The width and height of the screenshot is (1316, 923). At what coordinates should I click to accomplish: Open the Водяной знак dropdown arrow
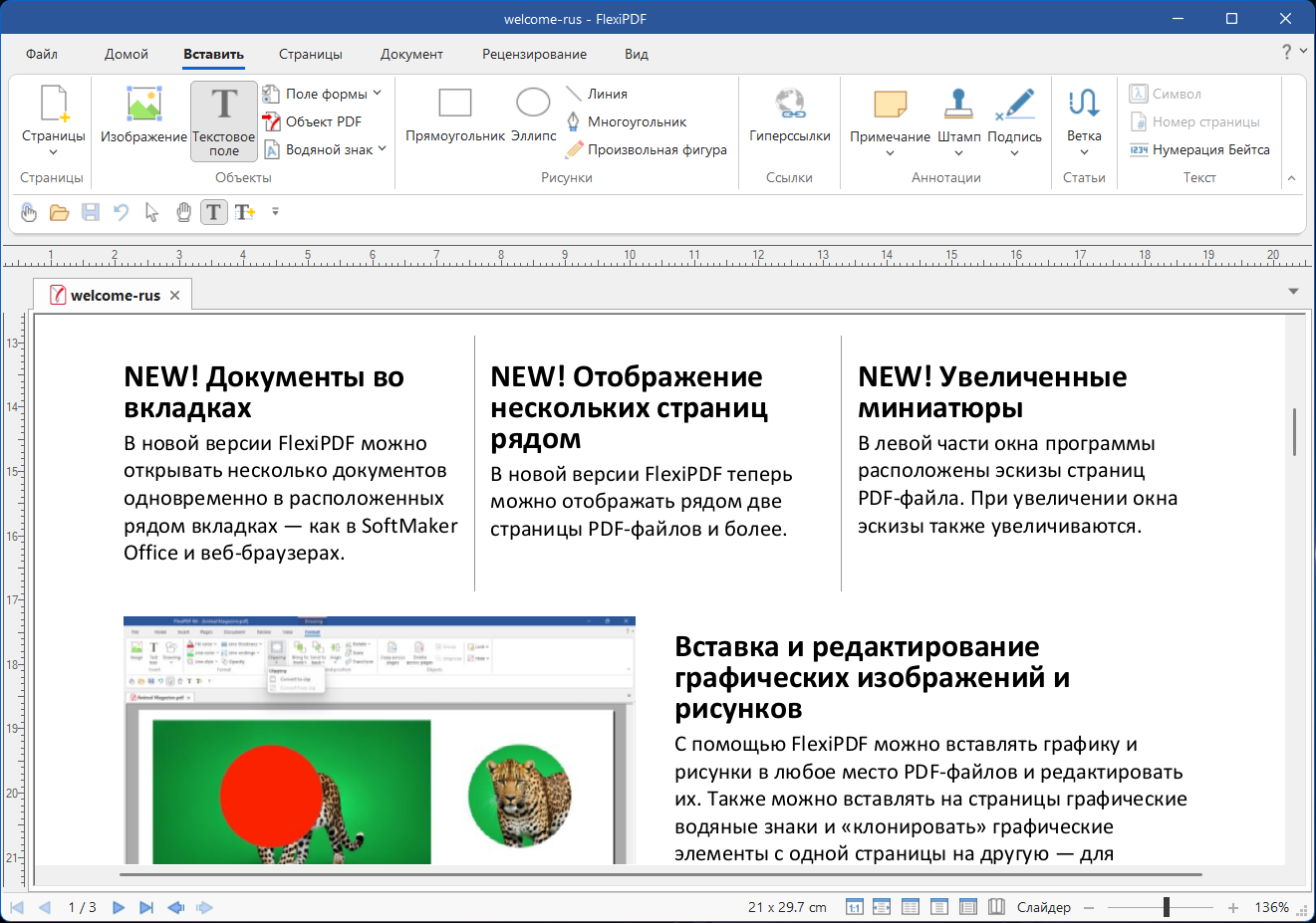(x=383, y=149)
